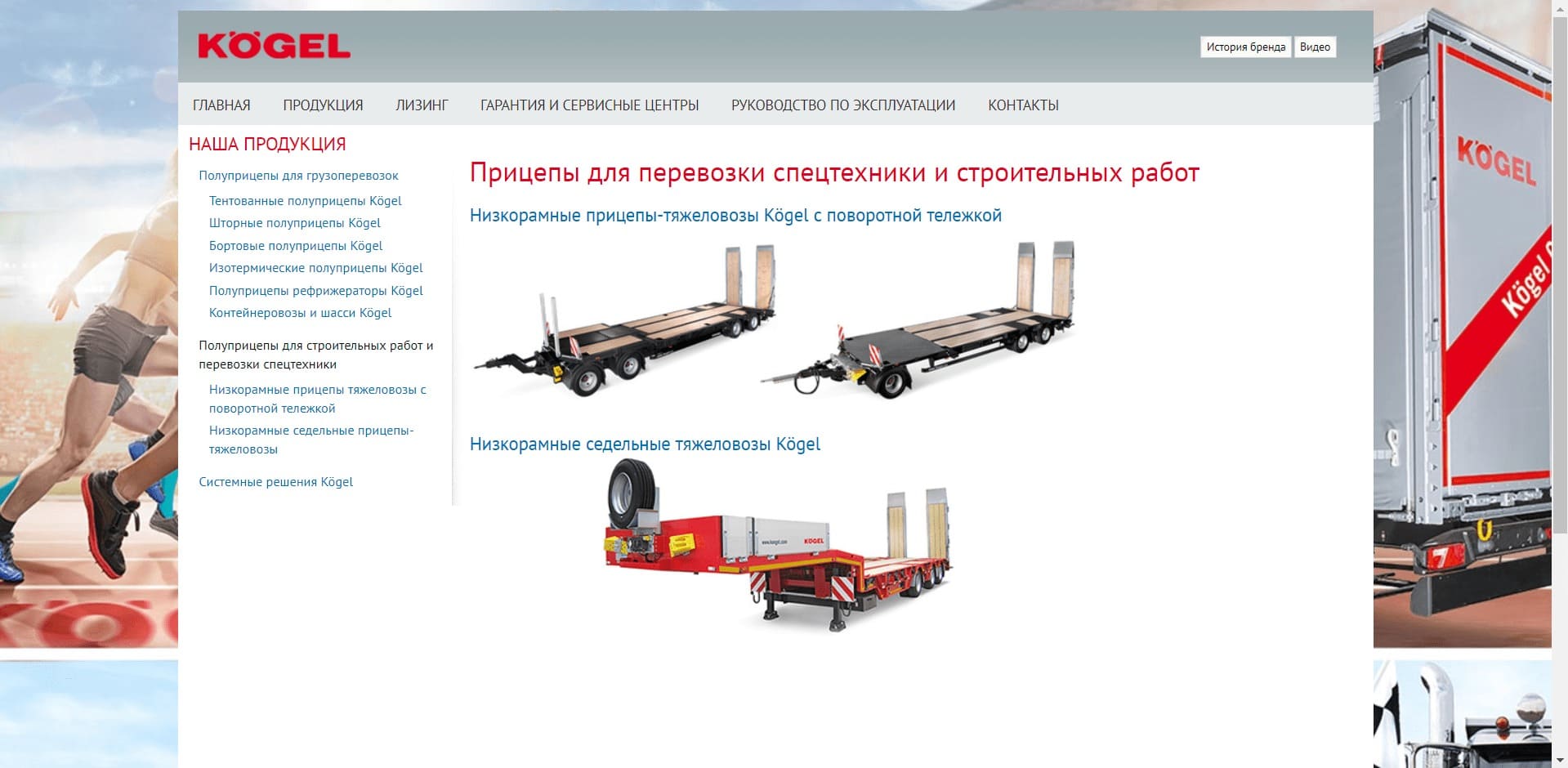Screen dimensions: 1568x768
Task: Open the Видео button
Action: click(1315, 47)
